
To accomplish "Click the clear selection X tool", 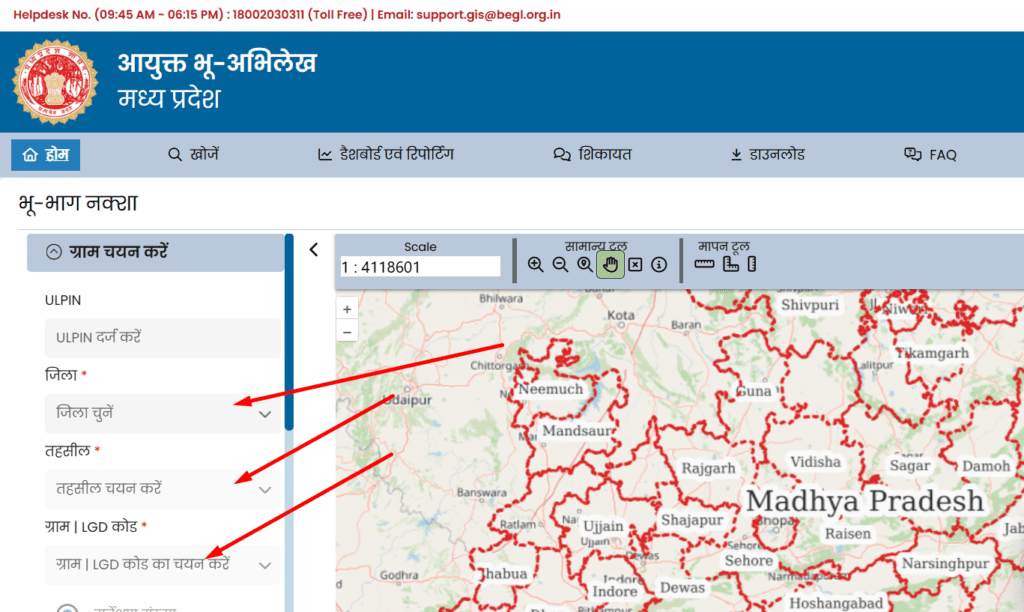I will [635, 265].
